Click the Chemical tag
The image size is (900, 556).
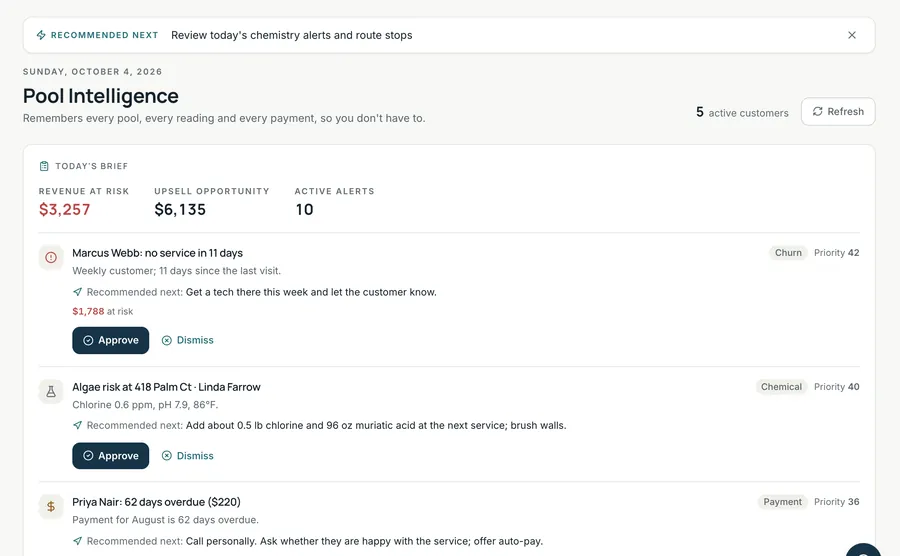(x=781, y=387)
